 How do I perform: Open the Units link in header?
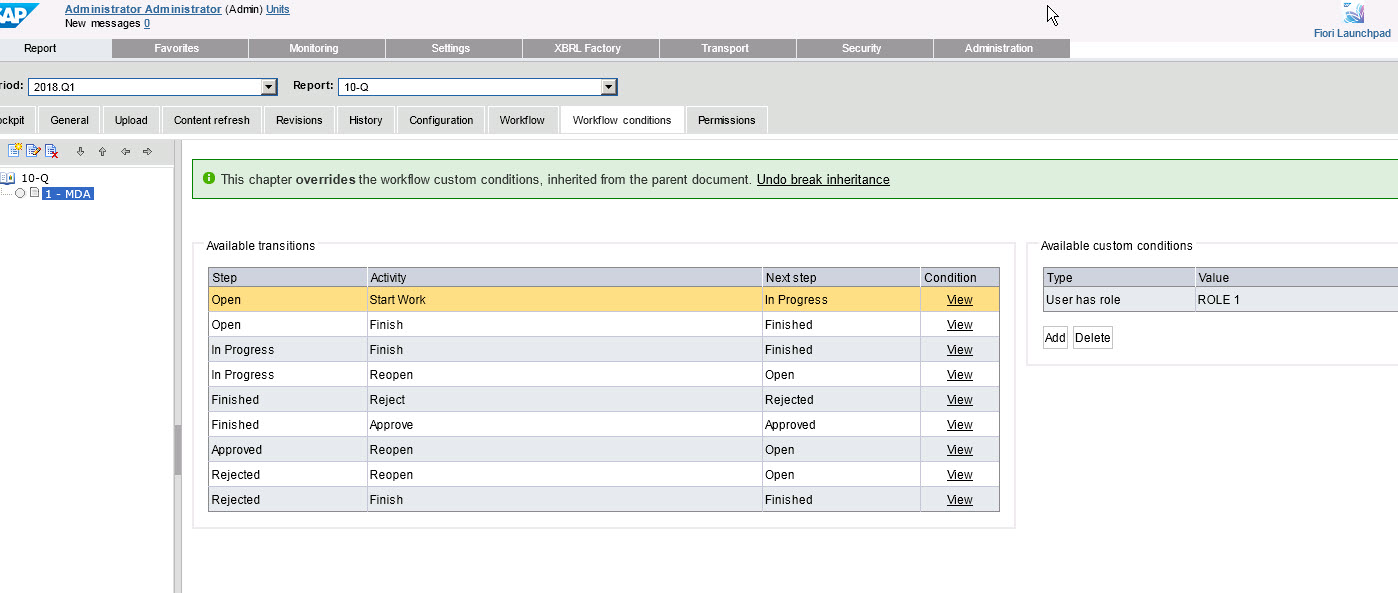click(x=278, y=9)
